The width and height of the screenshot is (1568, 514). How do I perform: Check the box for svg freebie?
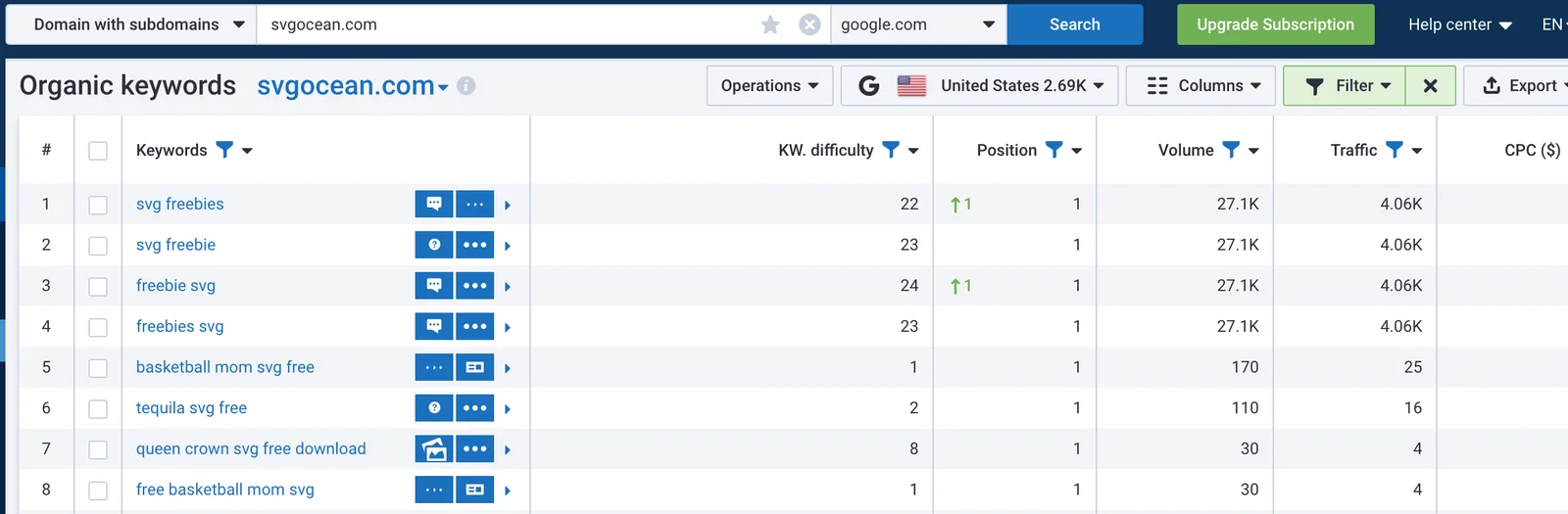tap(98, 246)
